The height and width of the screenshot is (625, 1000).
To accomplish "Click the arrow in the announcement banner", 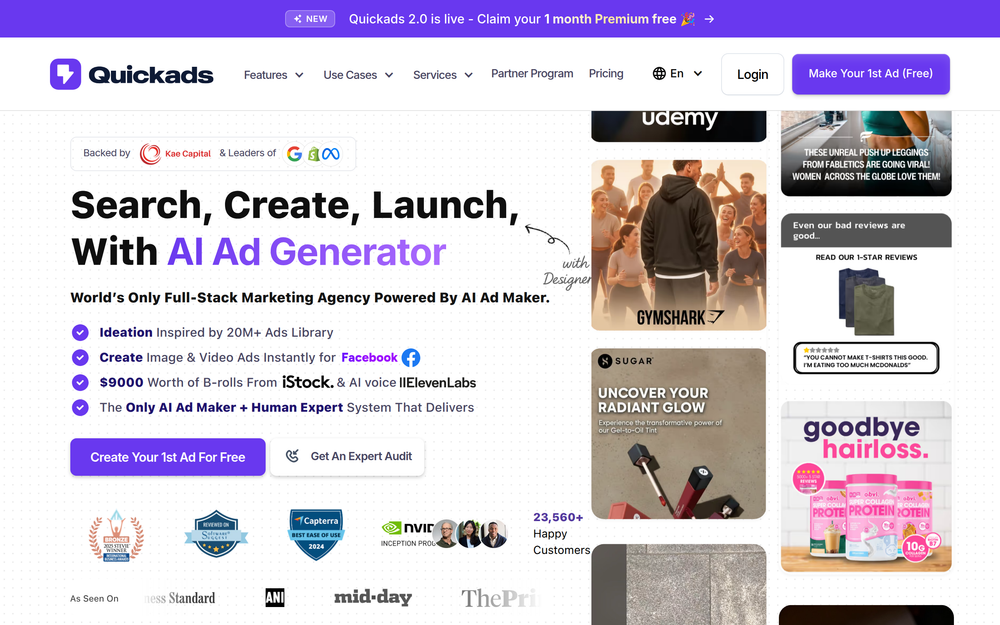I will 709,19.
